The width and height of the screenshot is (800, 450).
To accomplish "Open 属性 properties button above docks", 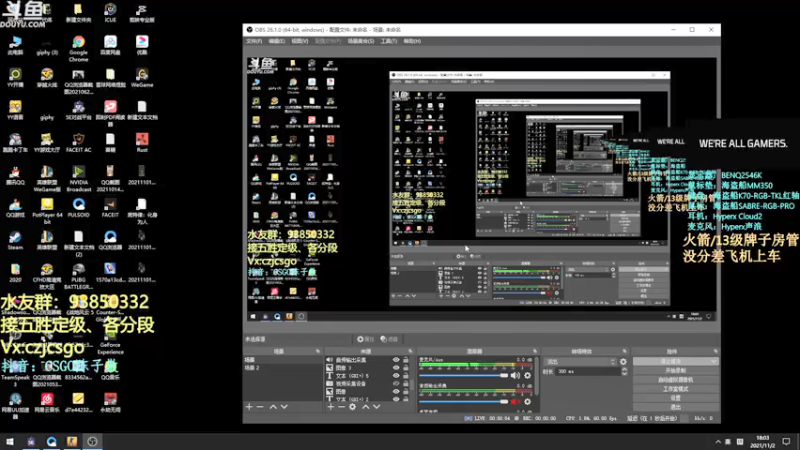I will 365,339.
